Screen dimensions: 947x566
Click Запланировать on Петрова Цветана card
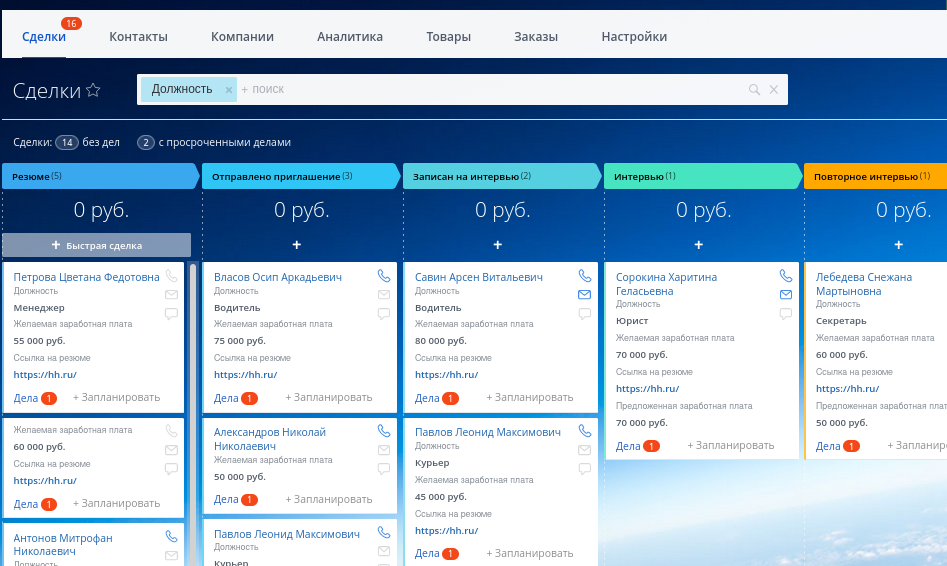point(117,397)
